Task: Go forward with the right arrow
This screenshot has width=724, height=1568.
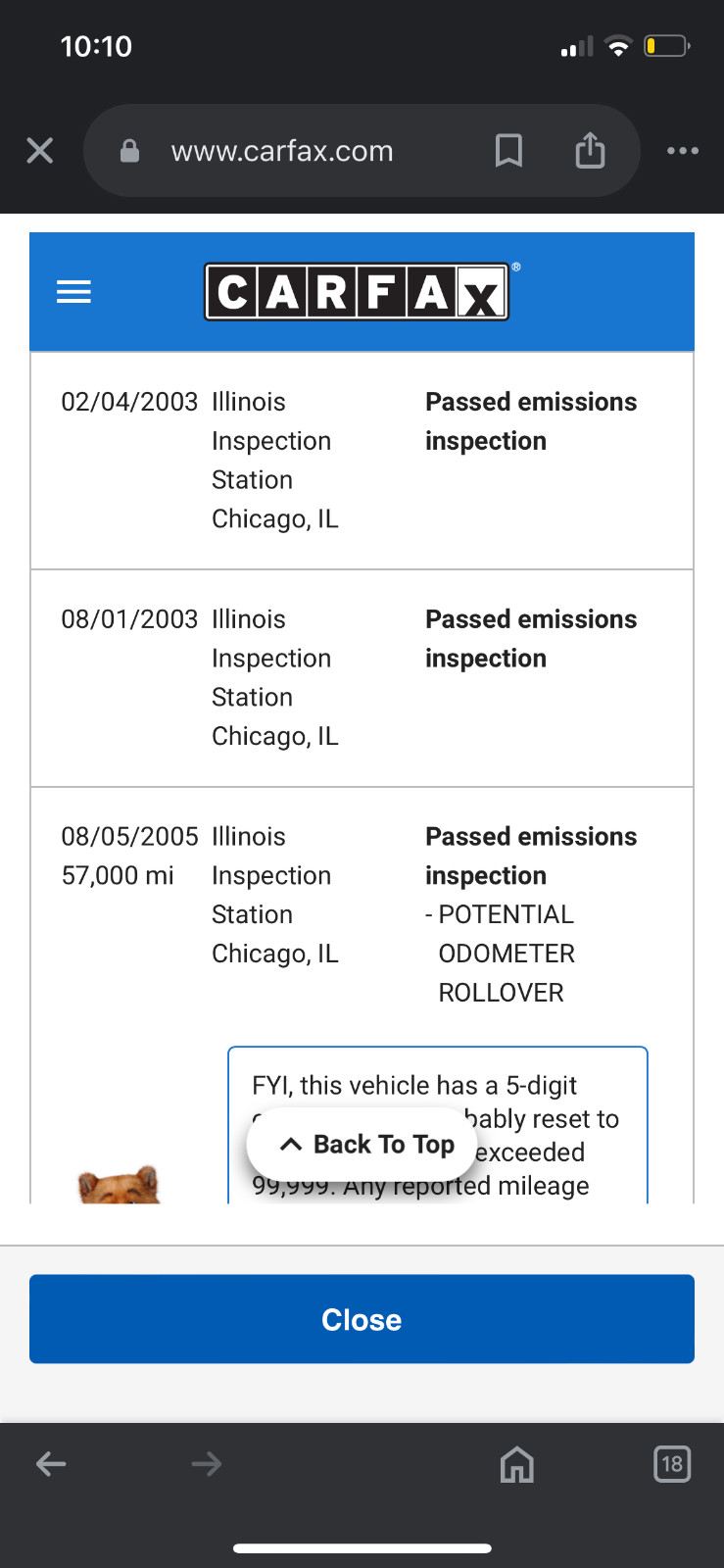Action: tap(206, 1464)
